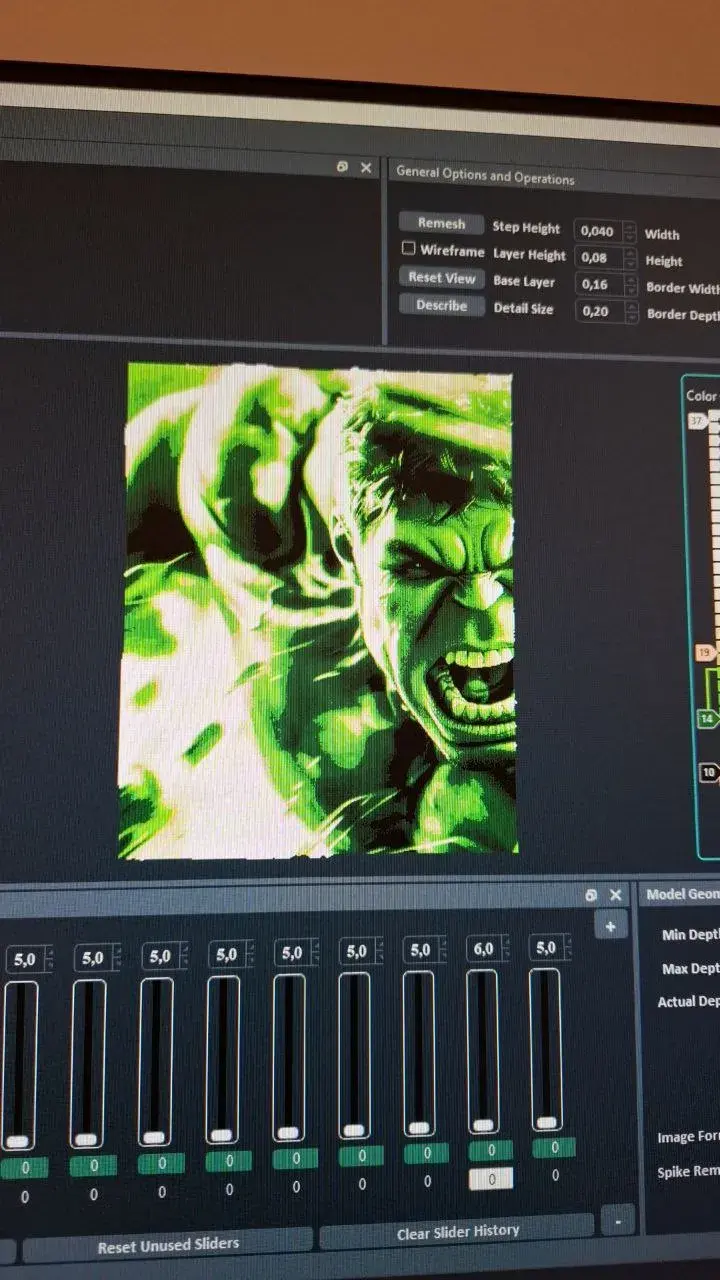Undock the panel left of General Options

coord(342,167)
